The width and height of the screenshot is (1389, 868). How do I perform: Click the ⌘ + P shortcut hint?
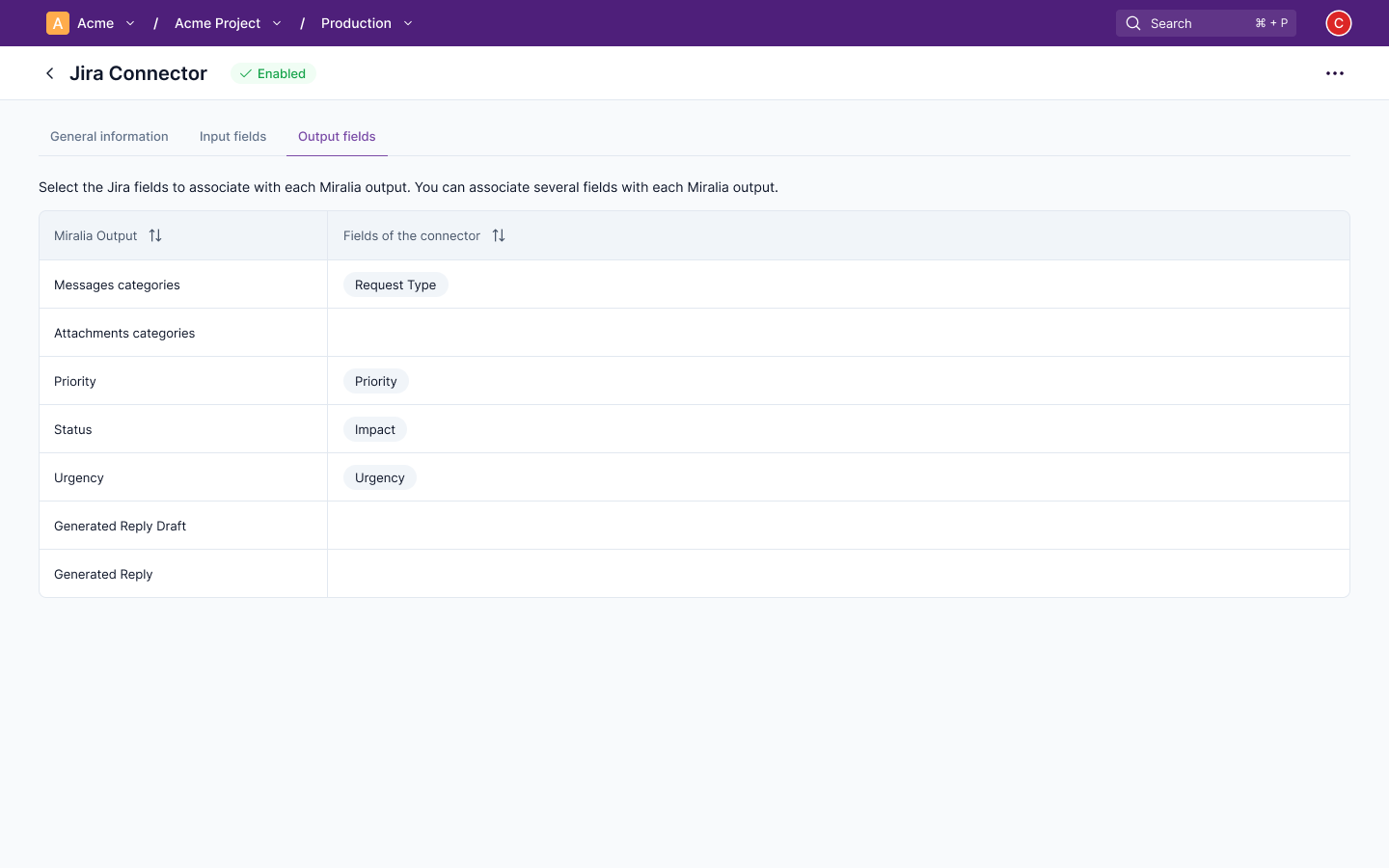coord(1271,23)
